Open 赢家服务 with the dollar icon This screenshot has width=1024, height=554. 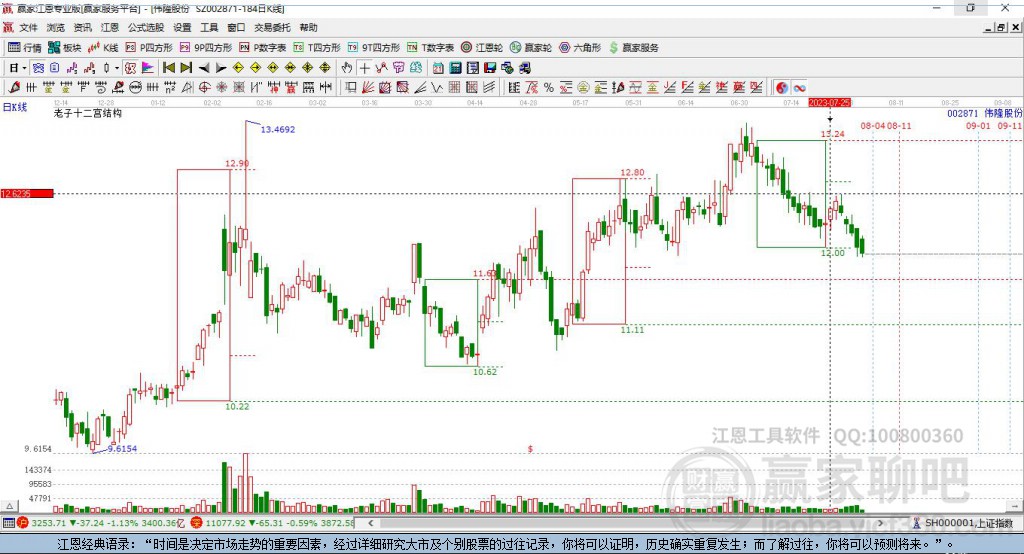point(633,48)
